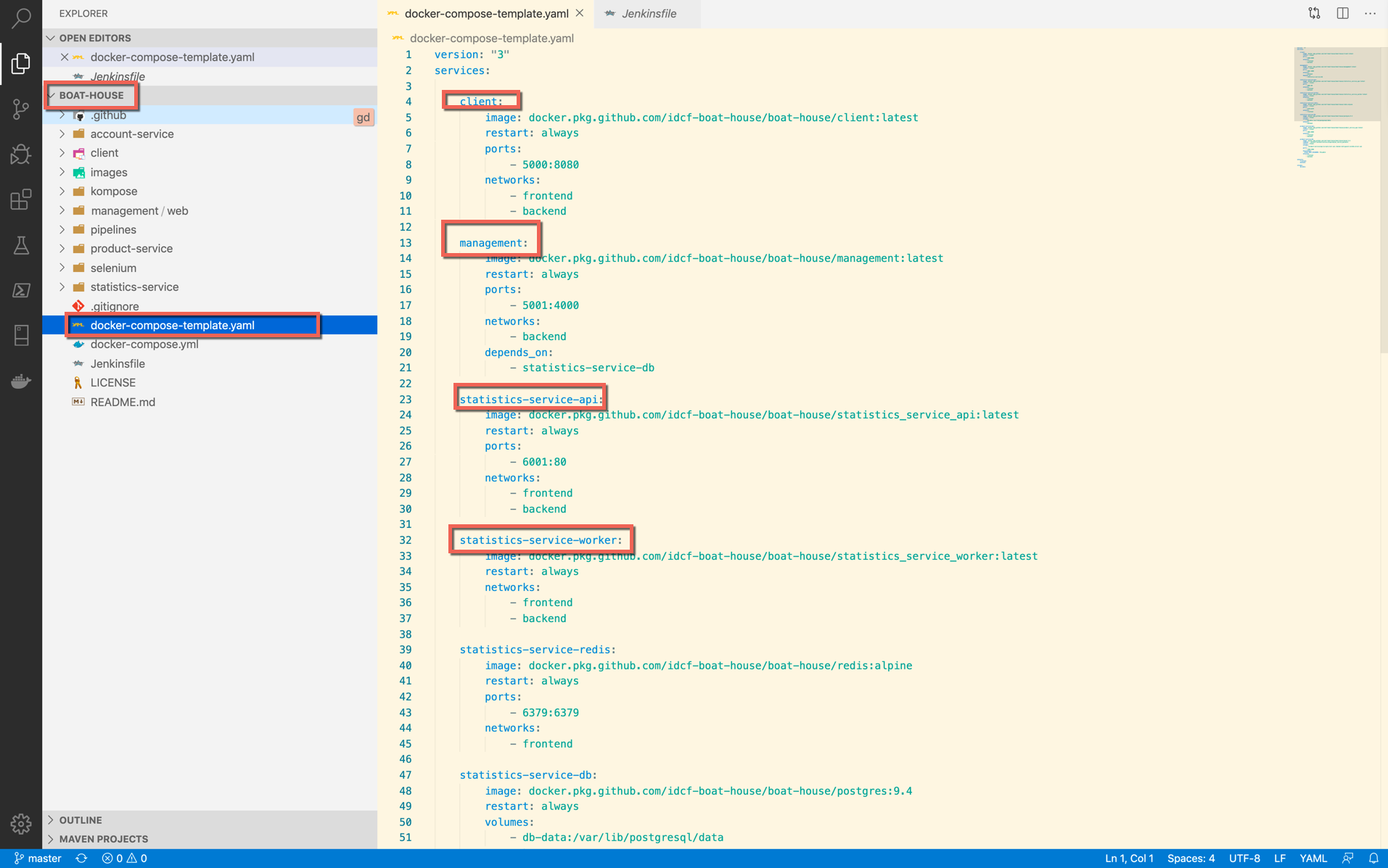Open docker-compose.yml file

[x=210, y=344]
